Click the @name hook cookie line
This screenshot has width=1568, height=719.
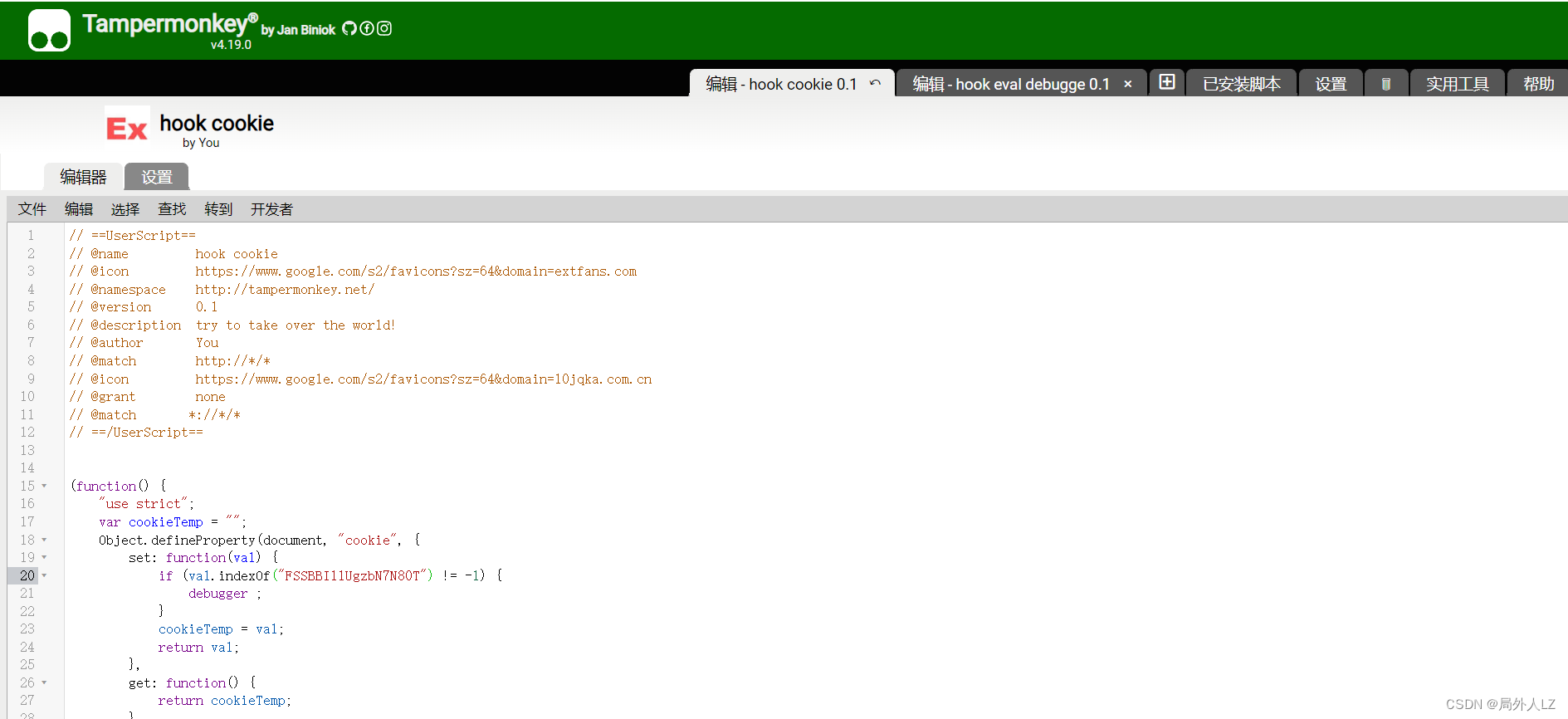[x=173, y=254]
